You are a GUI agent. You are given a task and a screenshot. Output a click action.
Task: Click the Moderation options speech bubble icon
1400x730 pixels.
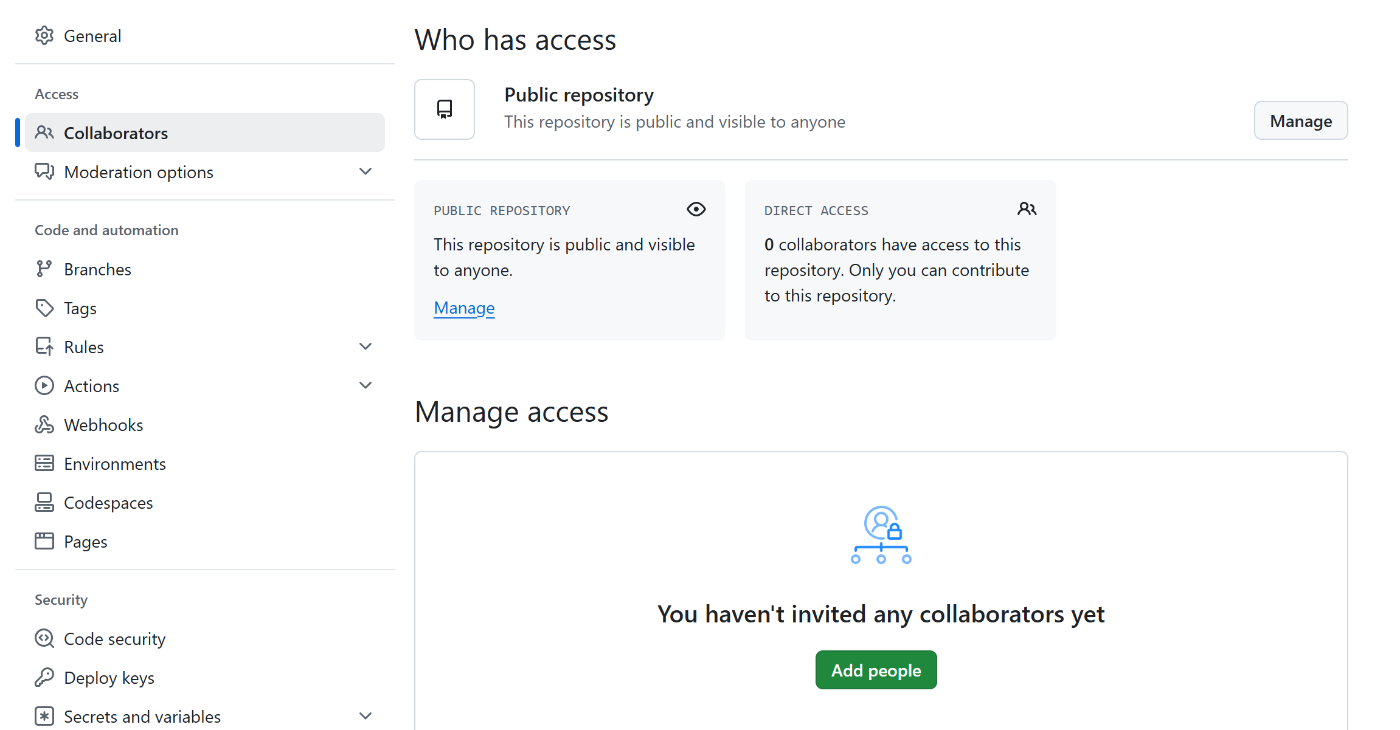pyautogui.click(x=44, y=172)
